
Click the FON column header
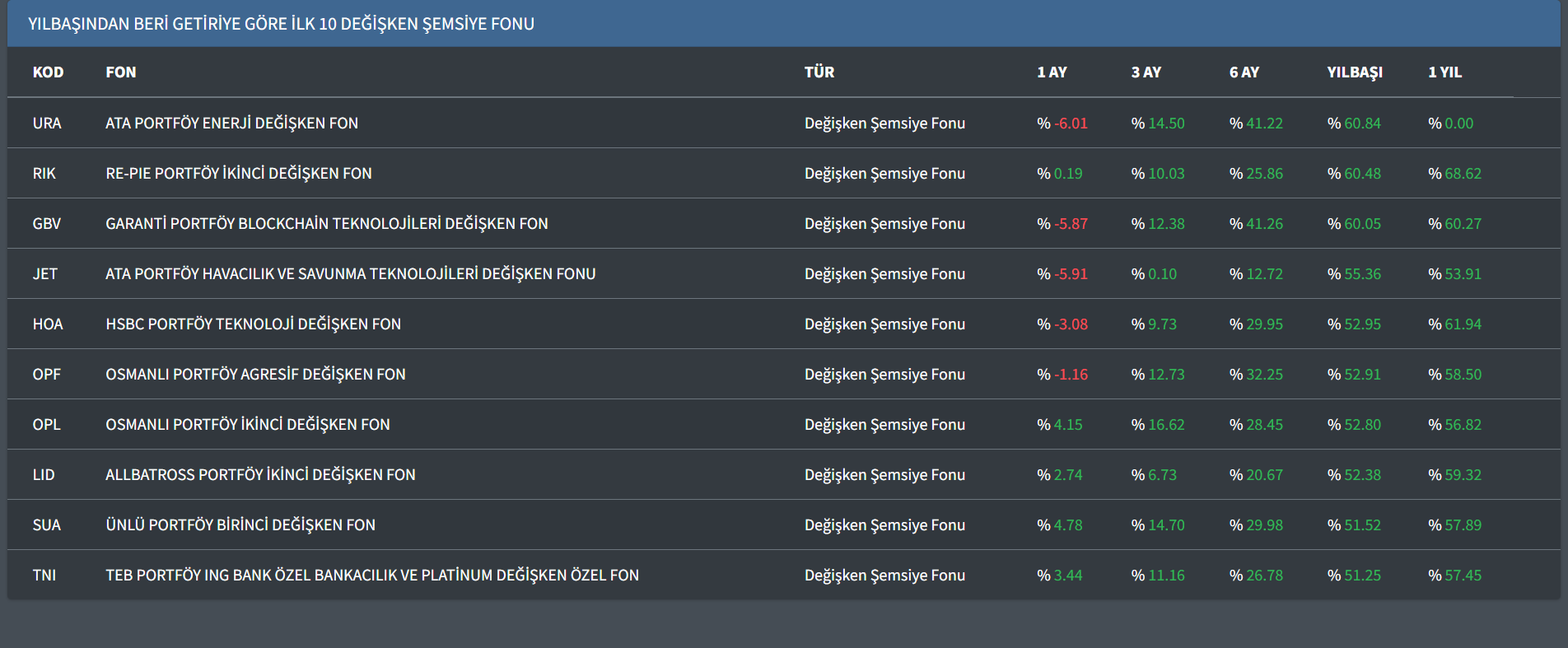120,72
